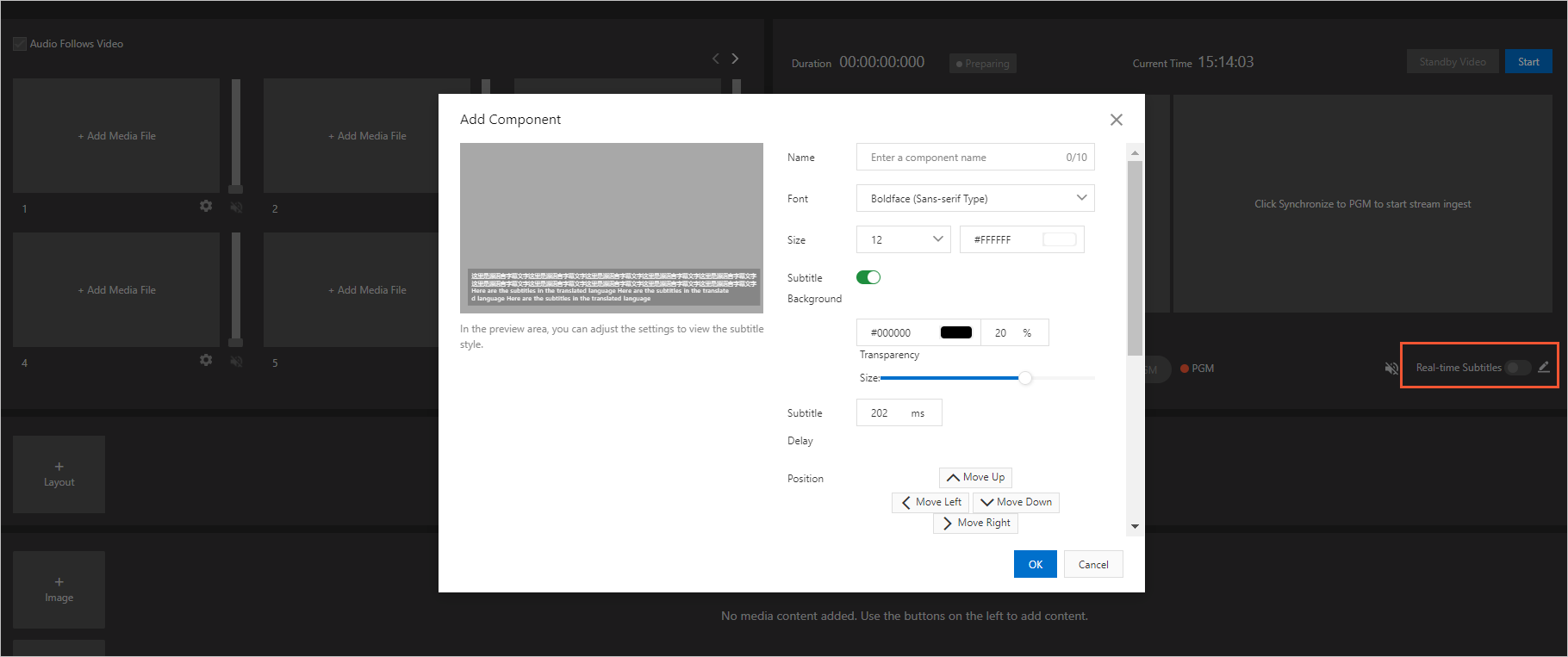Add Media File in slot 5
Image resolution: width=1568 pixels, height=657 pixels.
click(367, 290)
